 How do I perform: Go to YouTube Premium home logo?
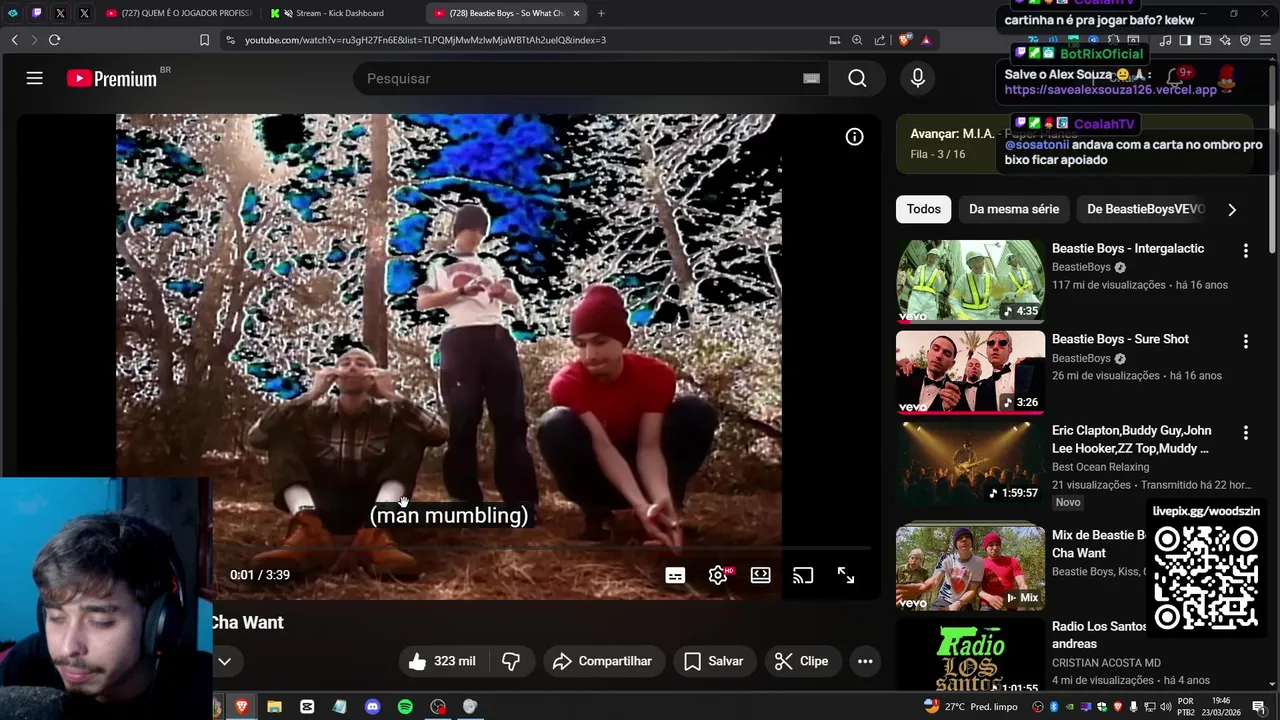pos(112,78)
